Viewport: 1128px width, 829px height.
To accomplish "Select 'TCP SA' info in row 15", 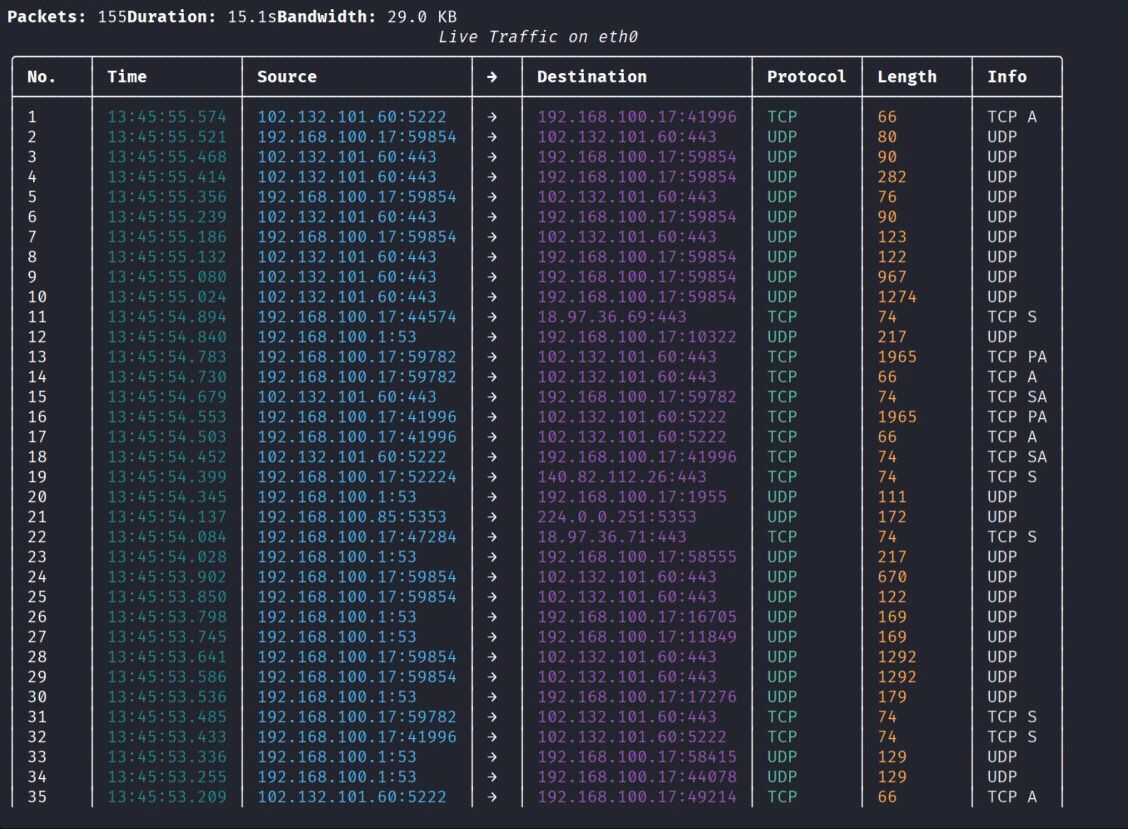I will coord(1016,397).
